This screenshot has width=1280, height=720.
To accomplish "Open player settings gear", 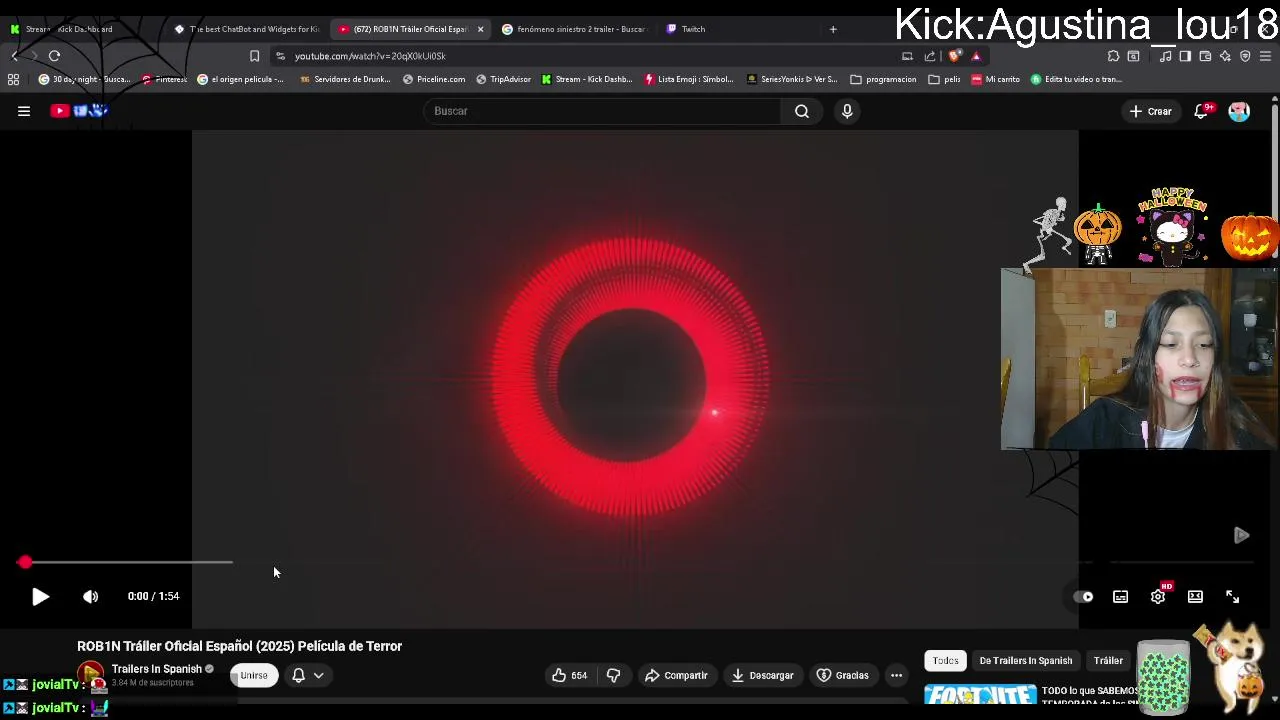I will point(1158,597).
